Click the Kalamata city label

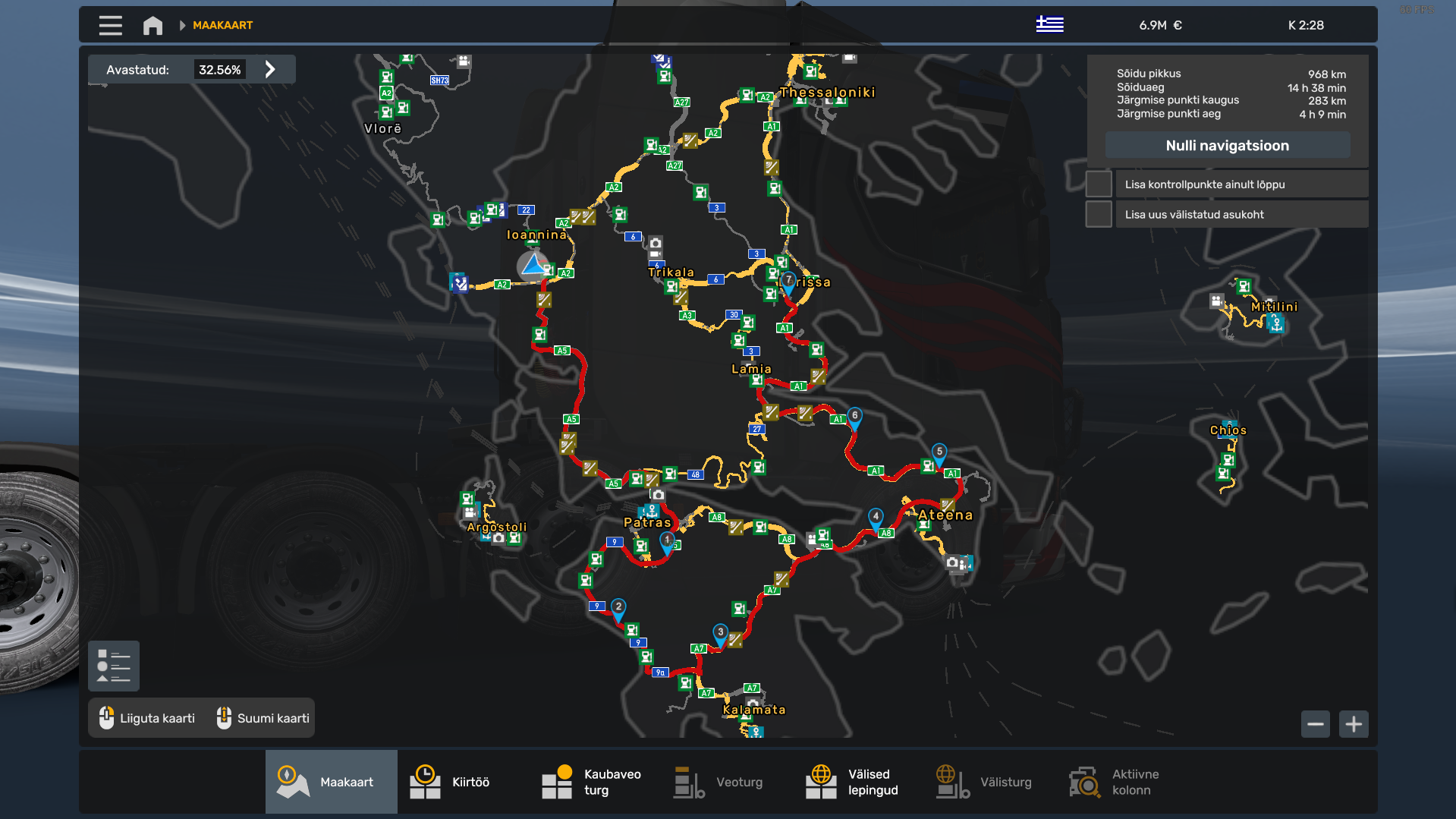754,710
